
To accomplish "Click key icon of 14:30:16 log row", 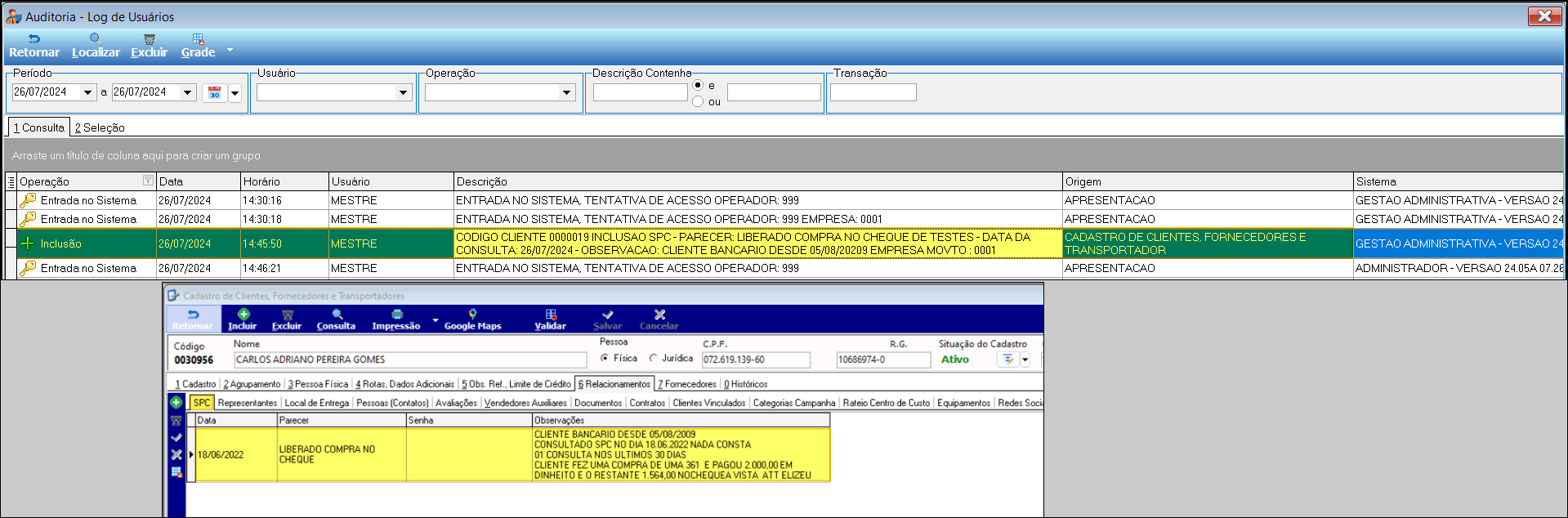I will 28,200.
